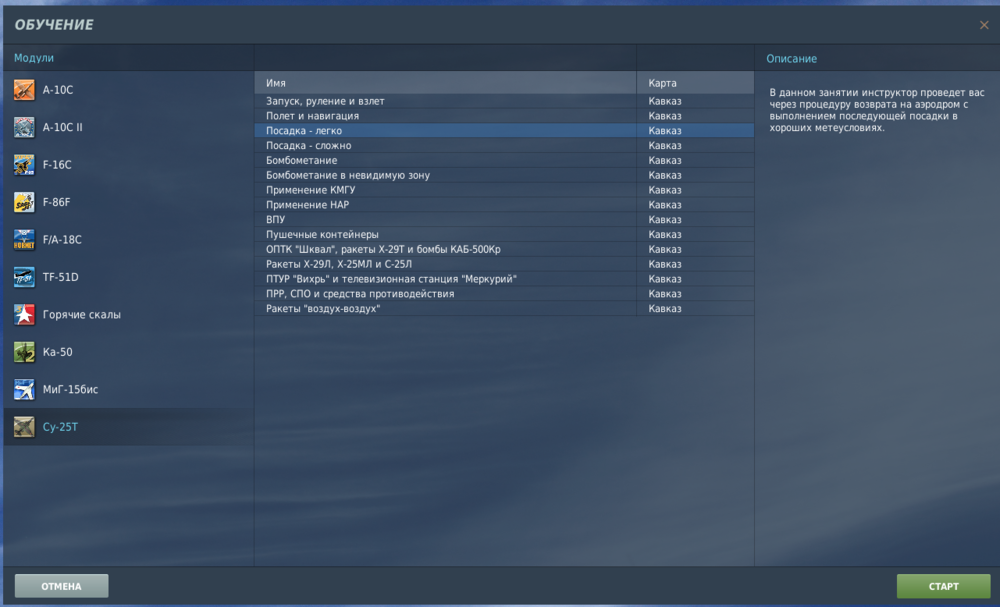1000x607 pixels.
Task: Select lesson Пушечные контейнеры
Action: [x=504, y=235]
